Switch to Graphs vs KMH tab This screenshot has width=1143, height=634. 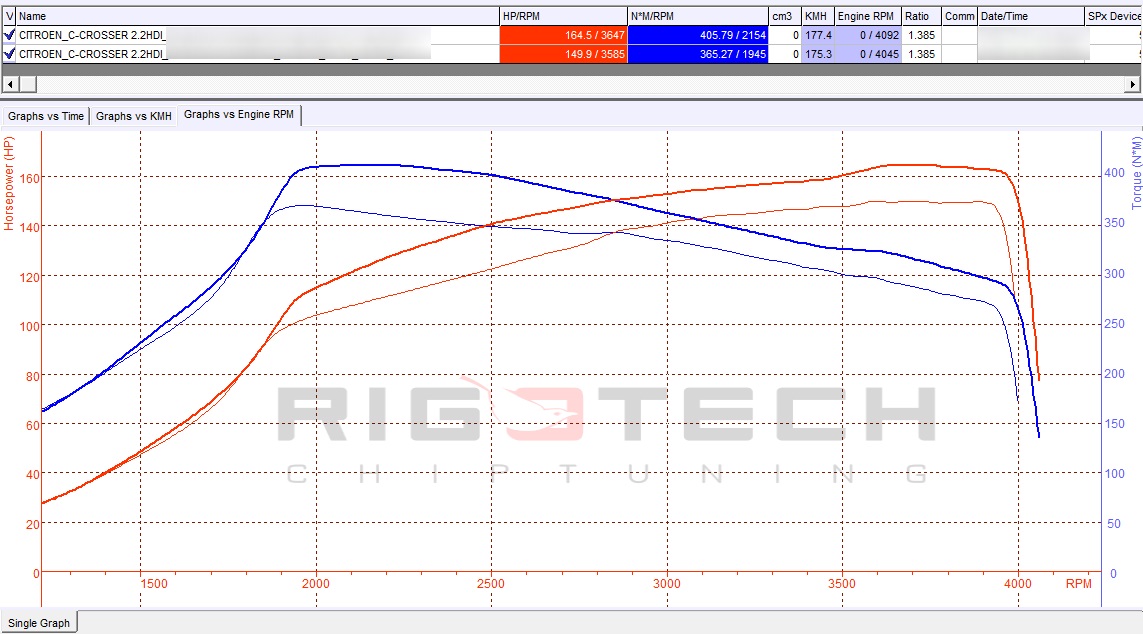point(133,116)
